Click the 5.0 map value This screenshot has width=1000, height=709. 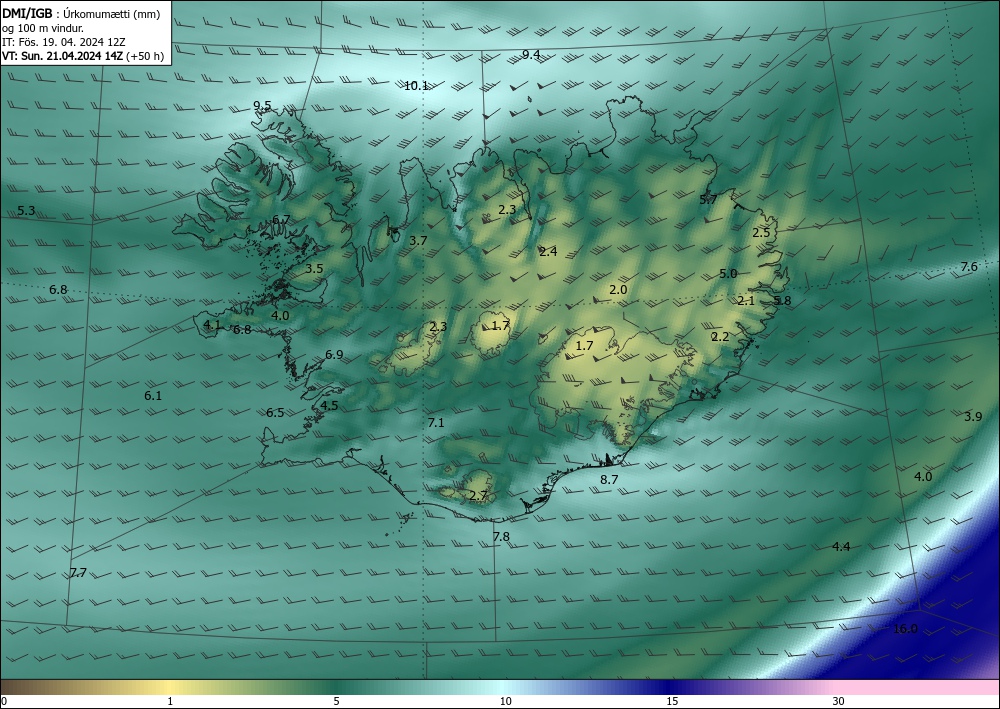click(x=728, y=274)
